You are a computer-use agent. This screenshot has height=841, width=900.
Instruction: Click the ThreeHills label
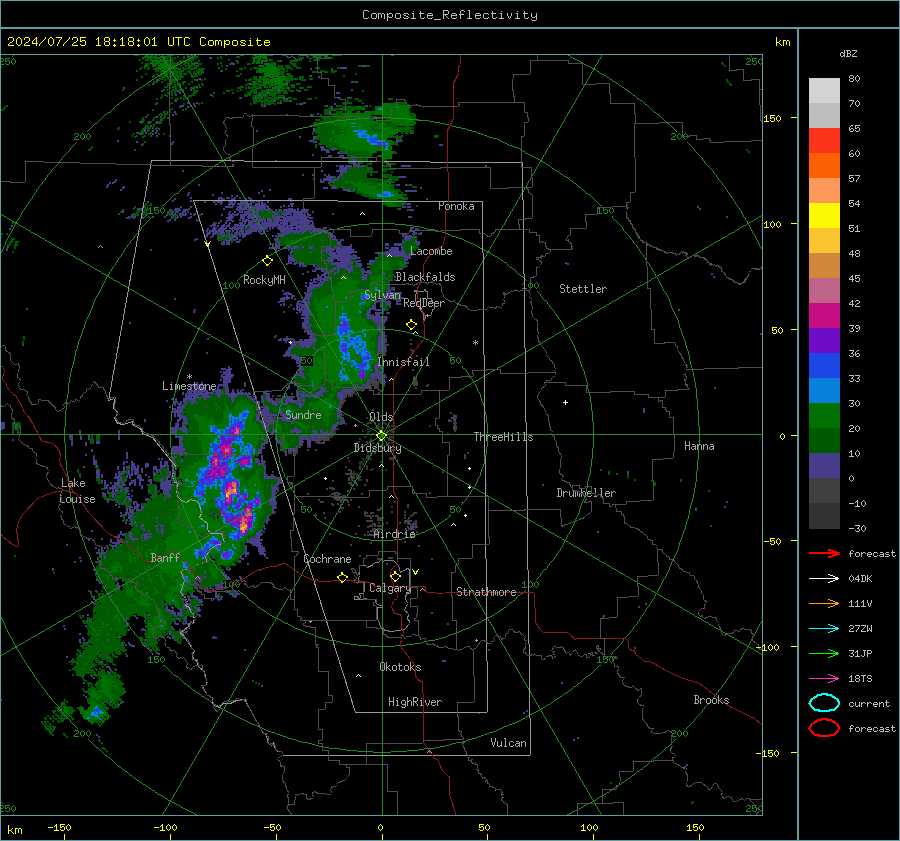(x=503, y=437)
